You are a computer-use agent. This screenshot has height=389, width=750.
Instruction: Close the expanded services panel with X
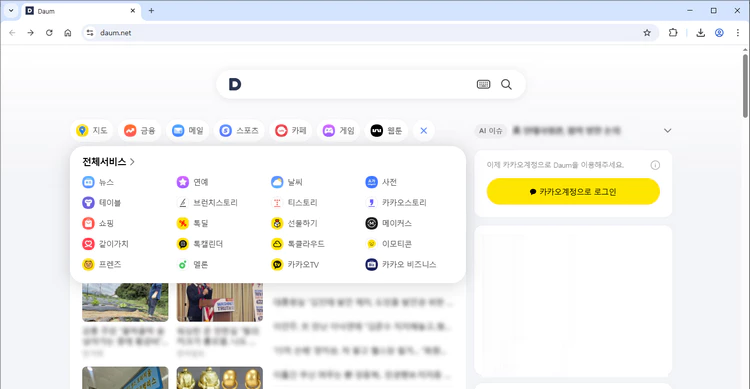(x=424, y=131)
